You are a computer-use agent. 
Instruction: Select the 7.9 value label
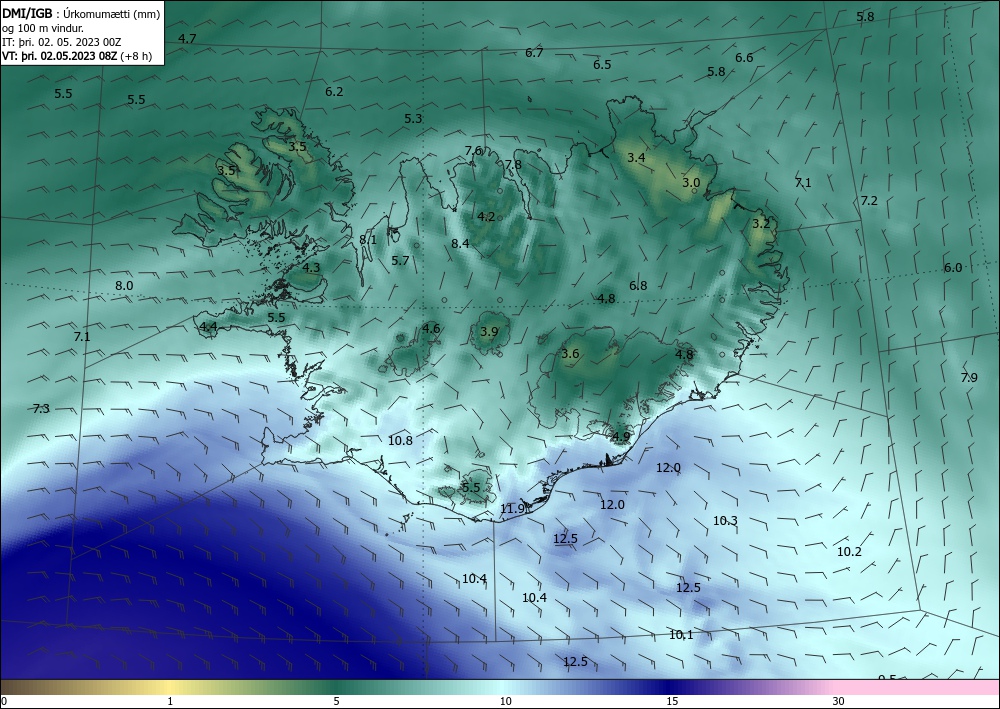pyautogui.click(x=969, y=377)
